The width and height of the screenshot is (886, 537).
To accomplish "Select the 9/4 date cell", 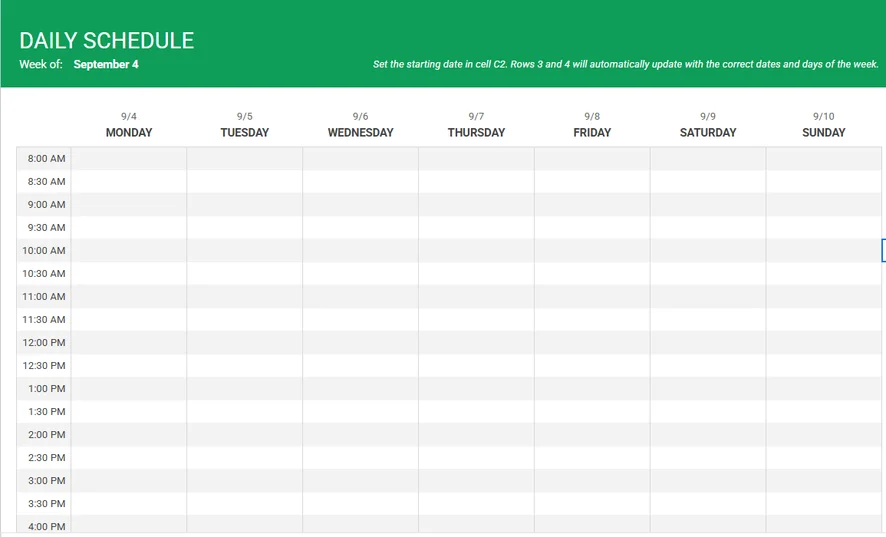I will point(129,117).
